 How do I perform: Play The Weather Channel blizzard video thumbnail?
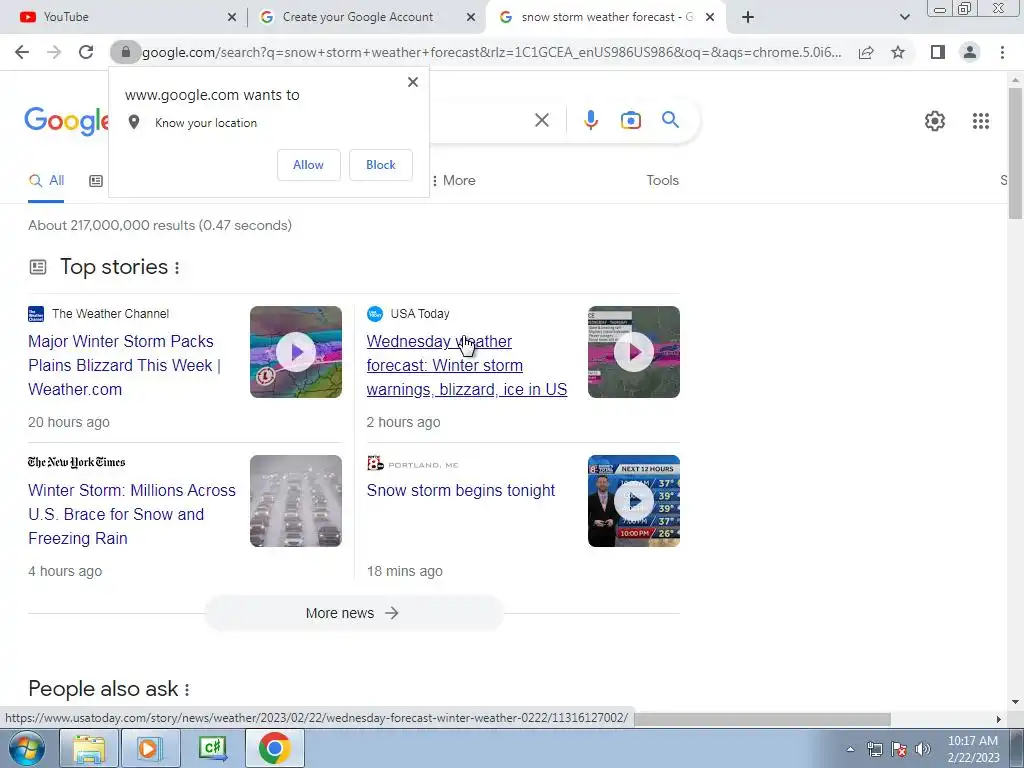click(296, 352)
